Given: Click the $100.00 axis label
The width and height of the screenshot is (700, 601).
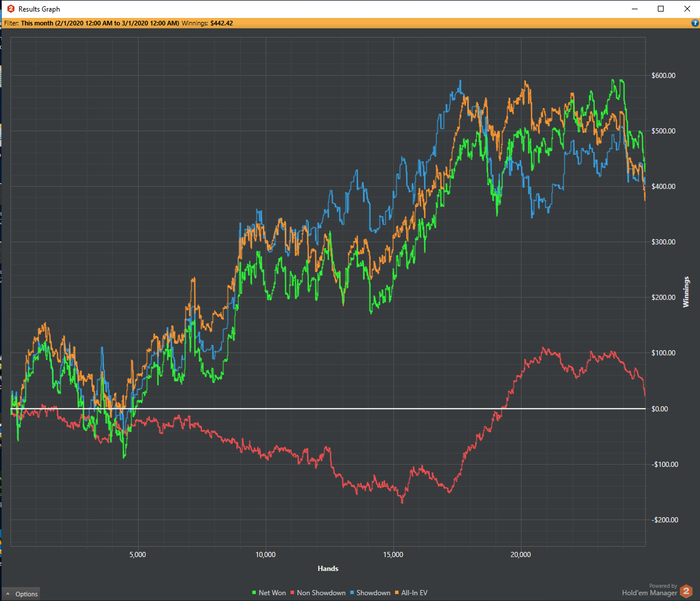Looking at the screenshot, I should (663, 353).
